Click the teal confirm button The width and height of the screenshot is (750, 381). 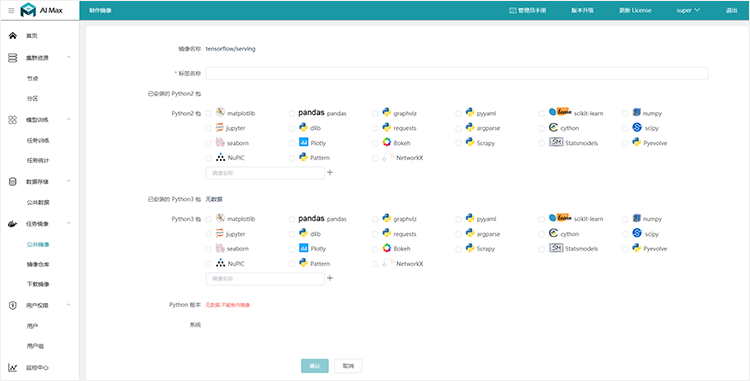(315, 366)
